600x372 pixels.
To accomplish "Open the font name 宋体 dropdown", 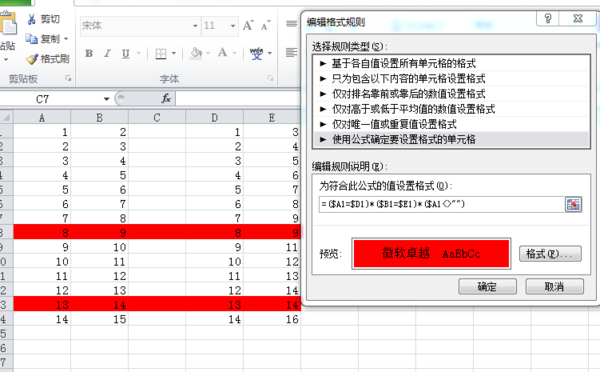I will click(195, 26).
